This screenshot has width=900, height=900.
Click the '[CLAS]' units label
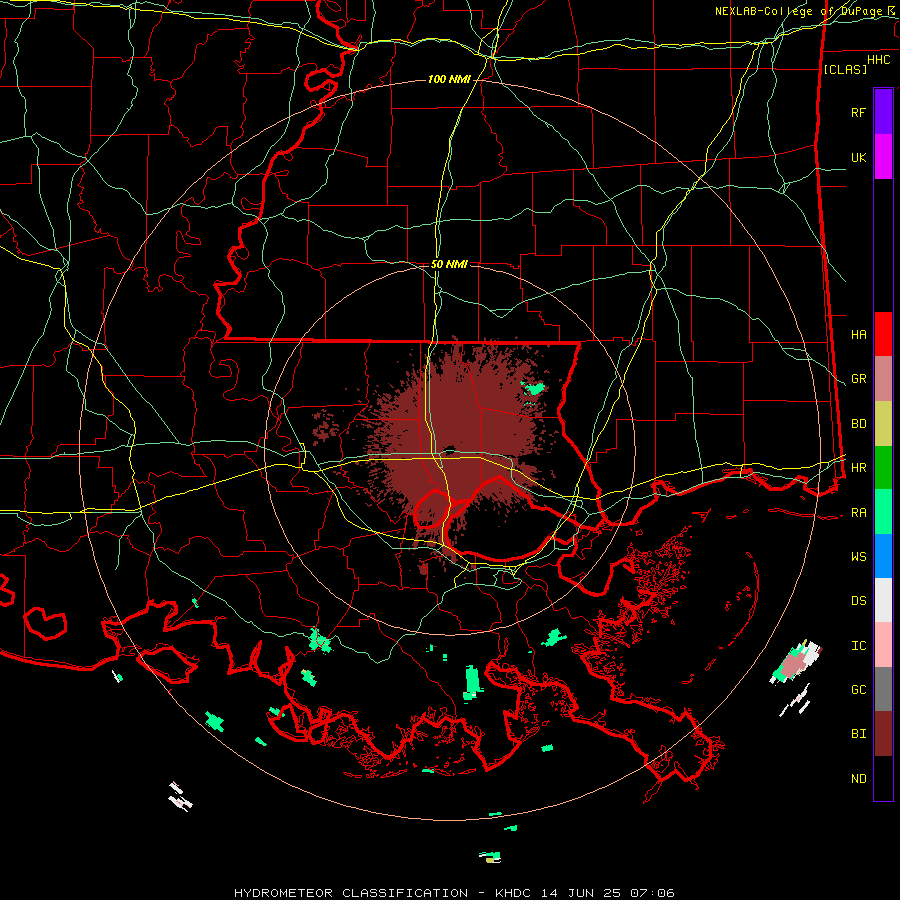point(845,69)
